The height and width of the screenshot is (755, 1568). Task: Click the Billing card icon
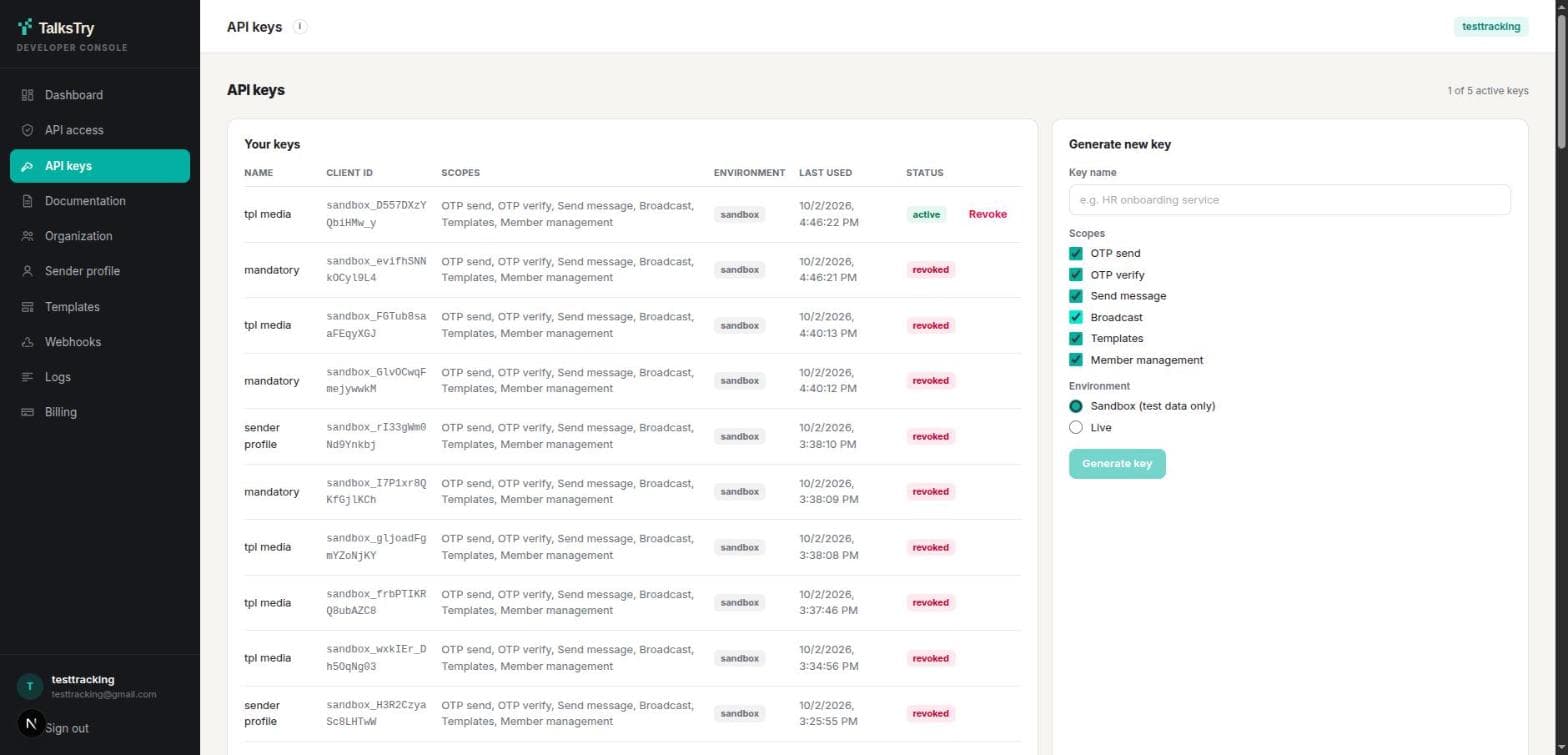[27, 412]
